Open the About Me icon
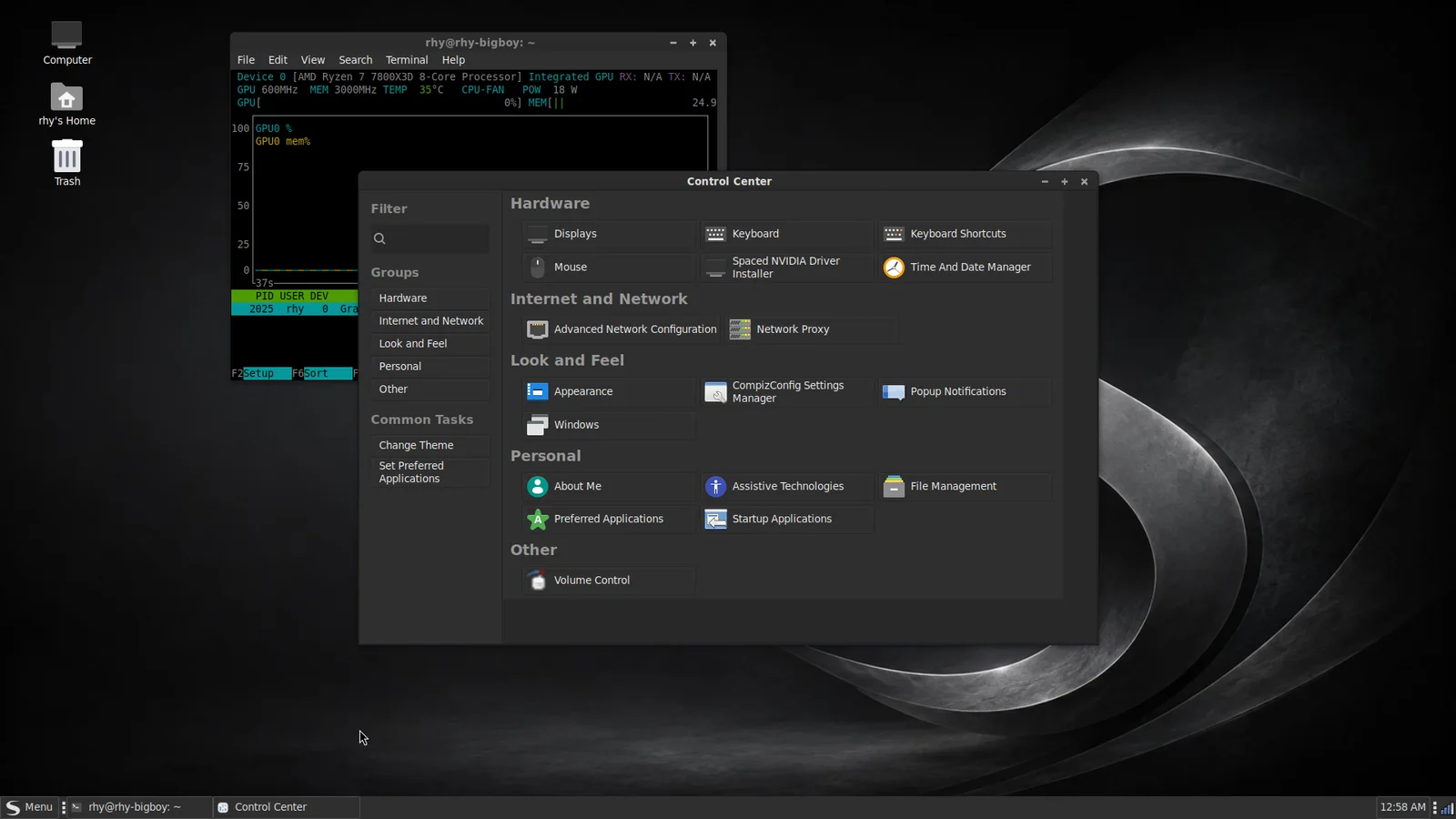The width and height of the screenshot is (1456, 819). coord(538,487)
